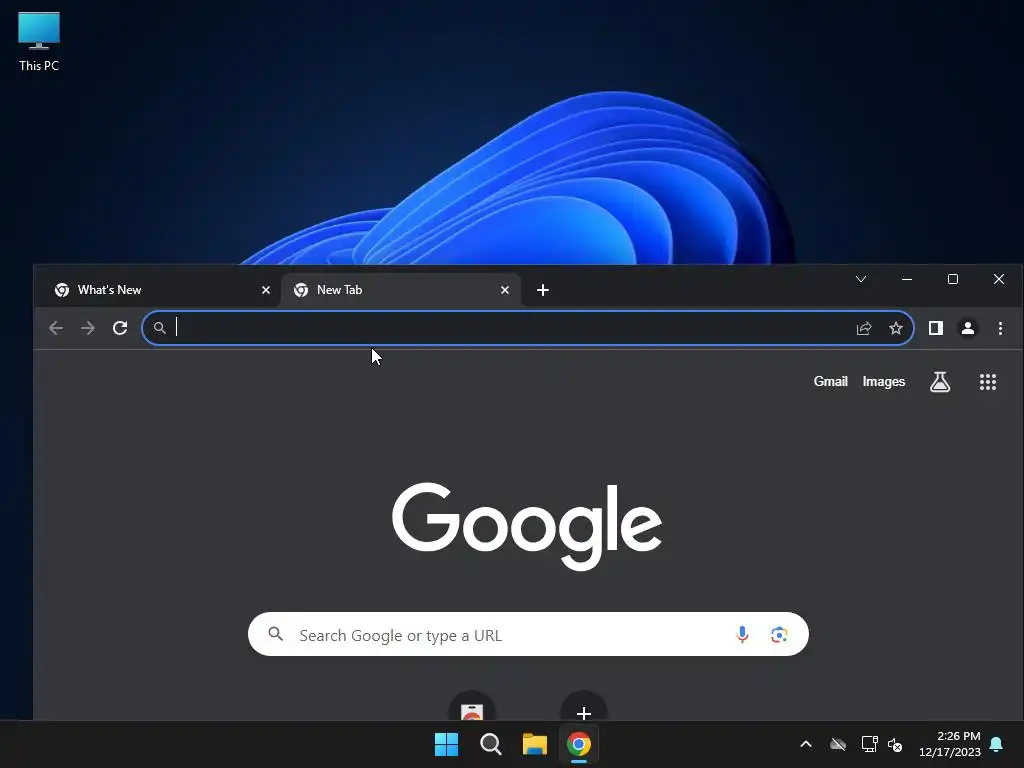Open File Explorer from taskbar
Screen dimensions: 1024x768
(534, 744)
